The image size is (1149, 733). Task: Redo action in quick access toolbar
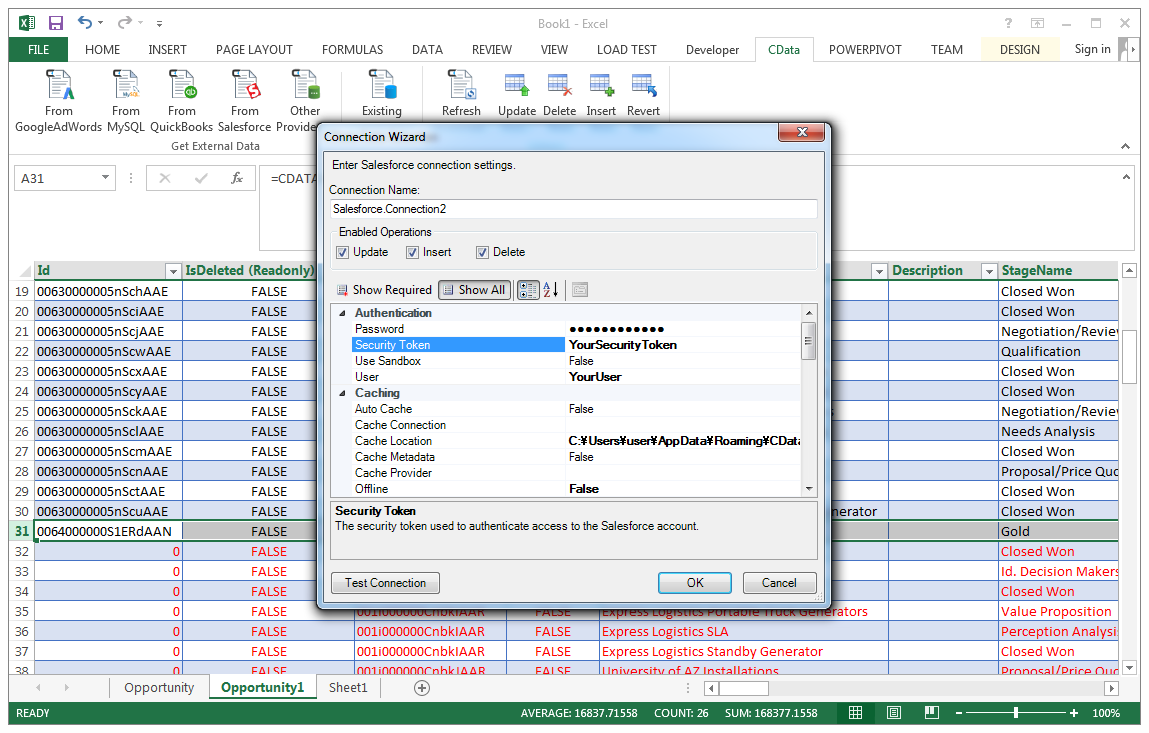(125, 23)
